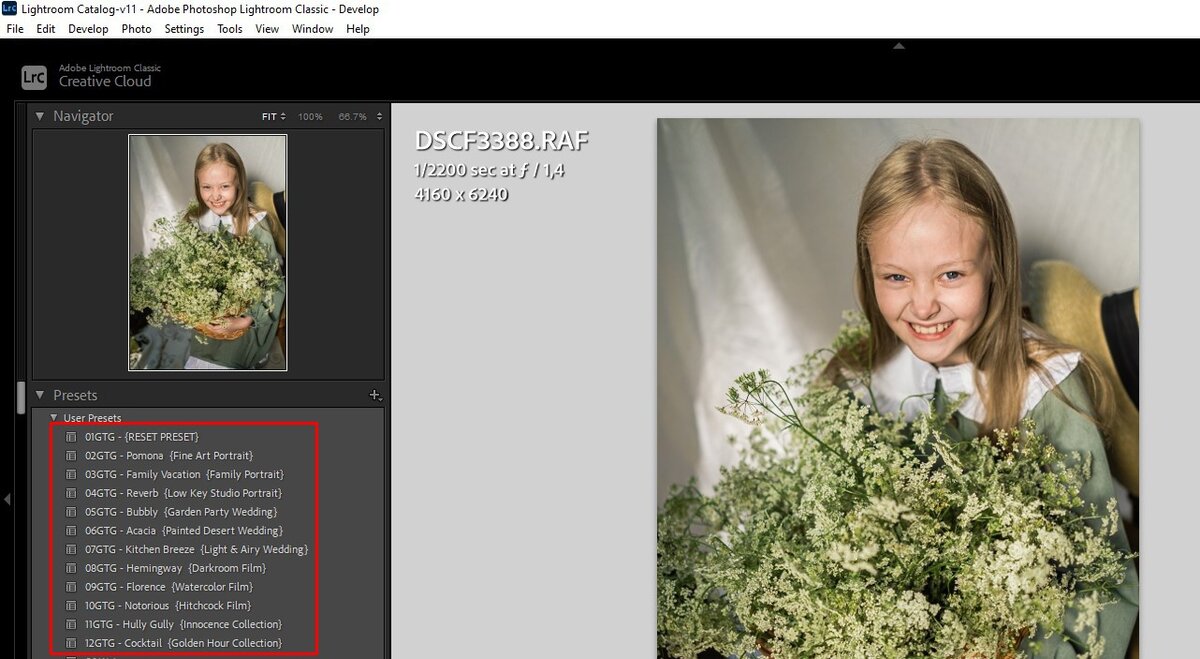Viewport: 1200px width, 659px height.
Task: Open the Photo menu
Action: [x=136, y=29]
